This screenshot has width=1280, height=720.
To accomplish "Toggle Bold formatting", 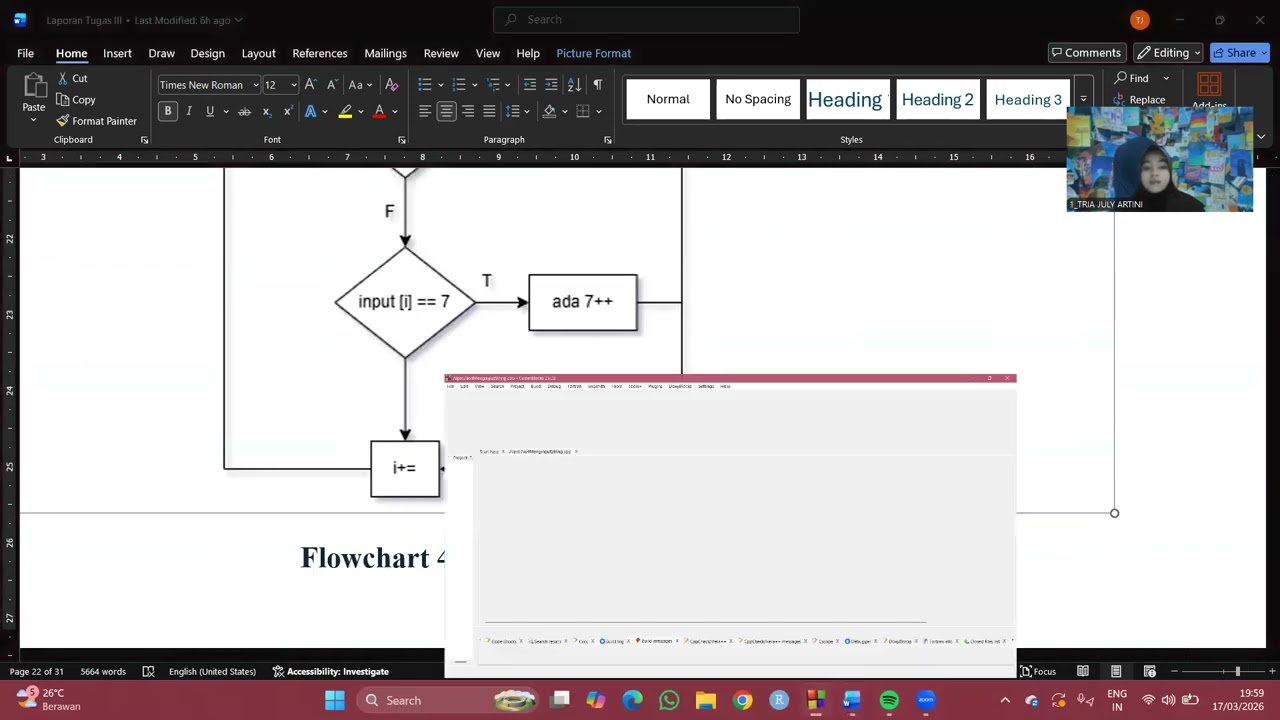I will click(x=168, y=111).
